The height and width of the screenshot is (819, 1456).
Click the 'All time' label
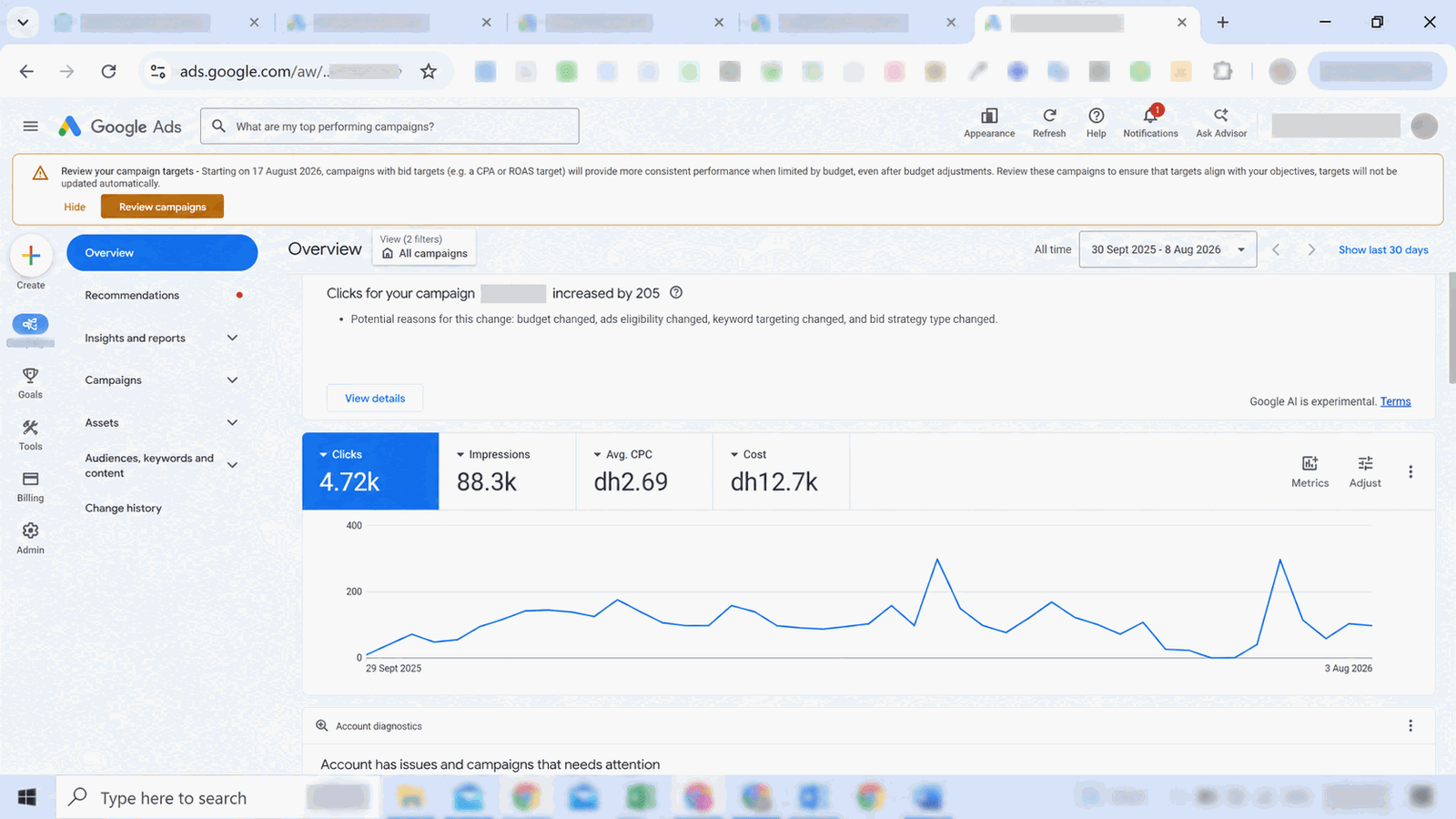coord(1053,249)
